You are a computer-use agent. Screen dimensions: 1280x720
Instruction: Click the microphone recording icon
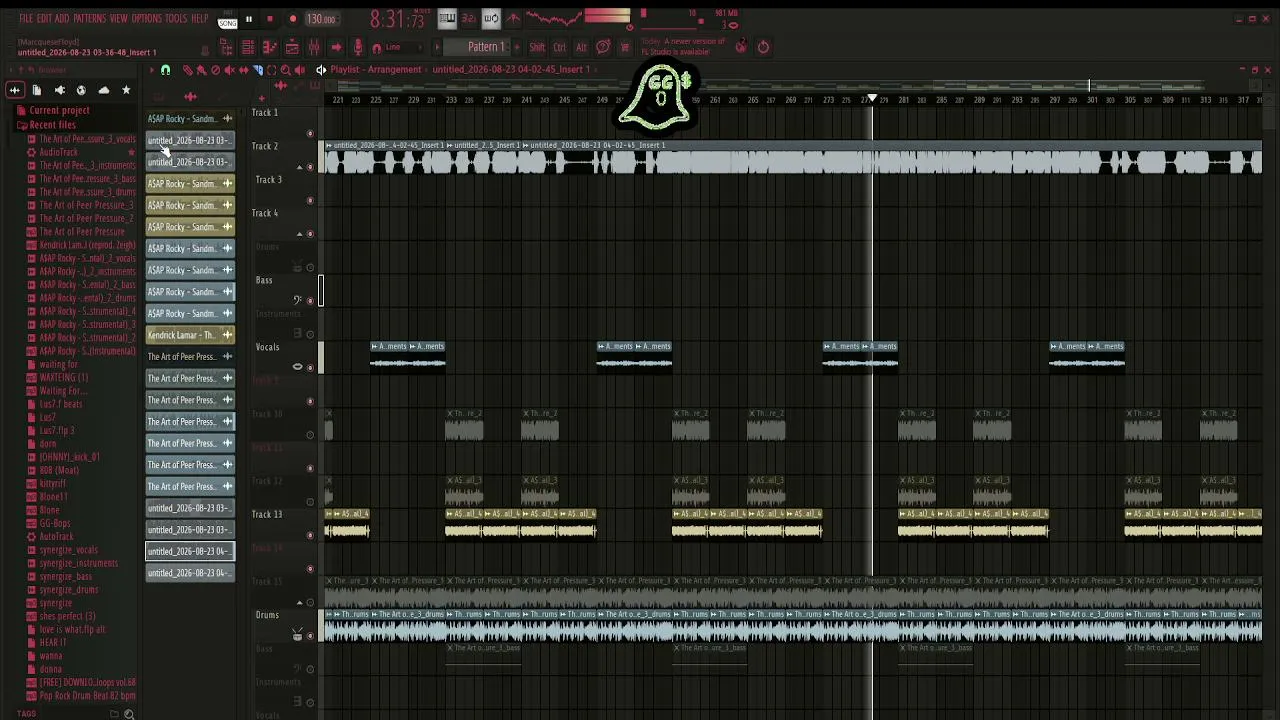(x=358, y=47)
